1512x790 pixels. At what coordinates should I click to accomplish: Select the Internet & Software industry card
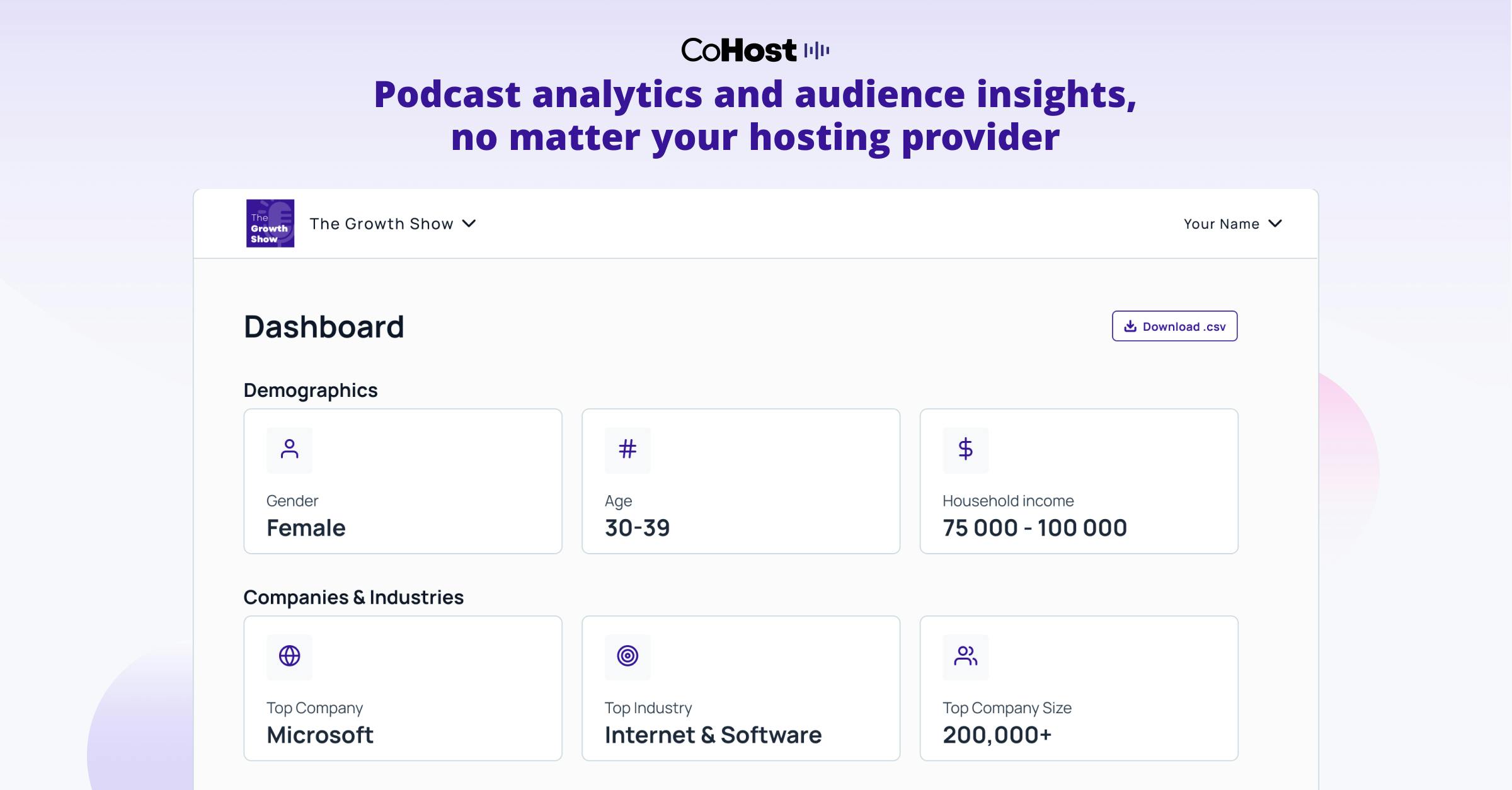tap(741, 688)
